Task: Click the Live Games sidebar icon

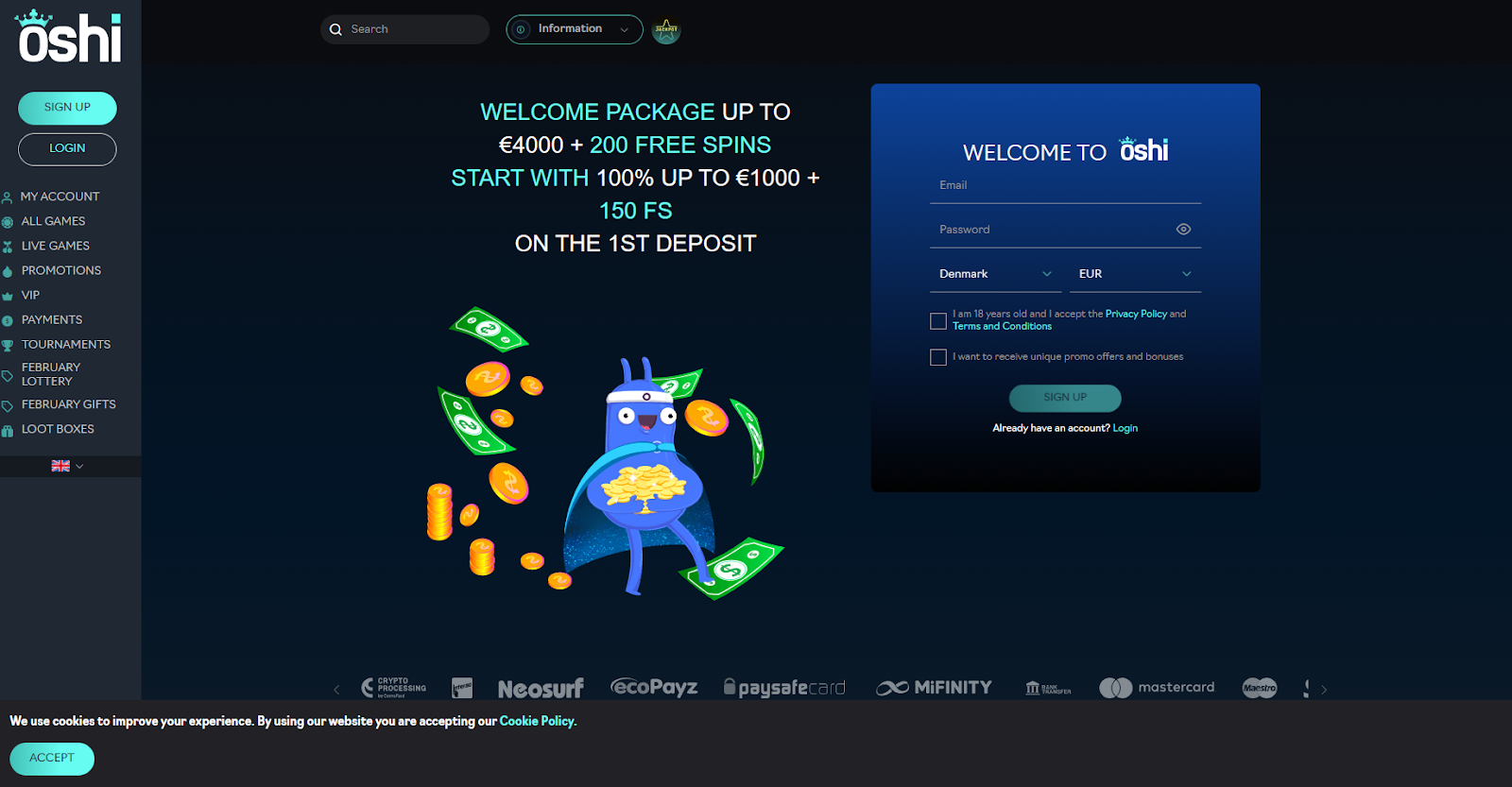Action: pos(8,247)
